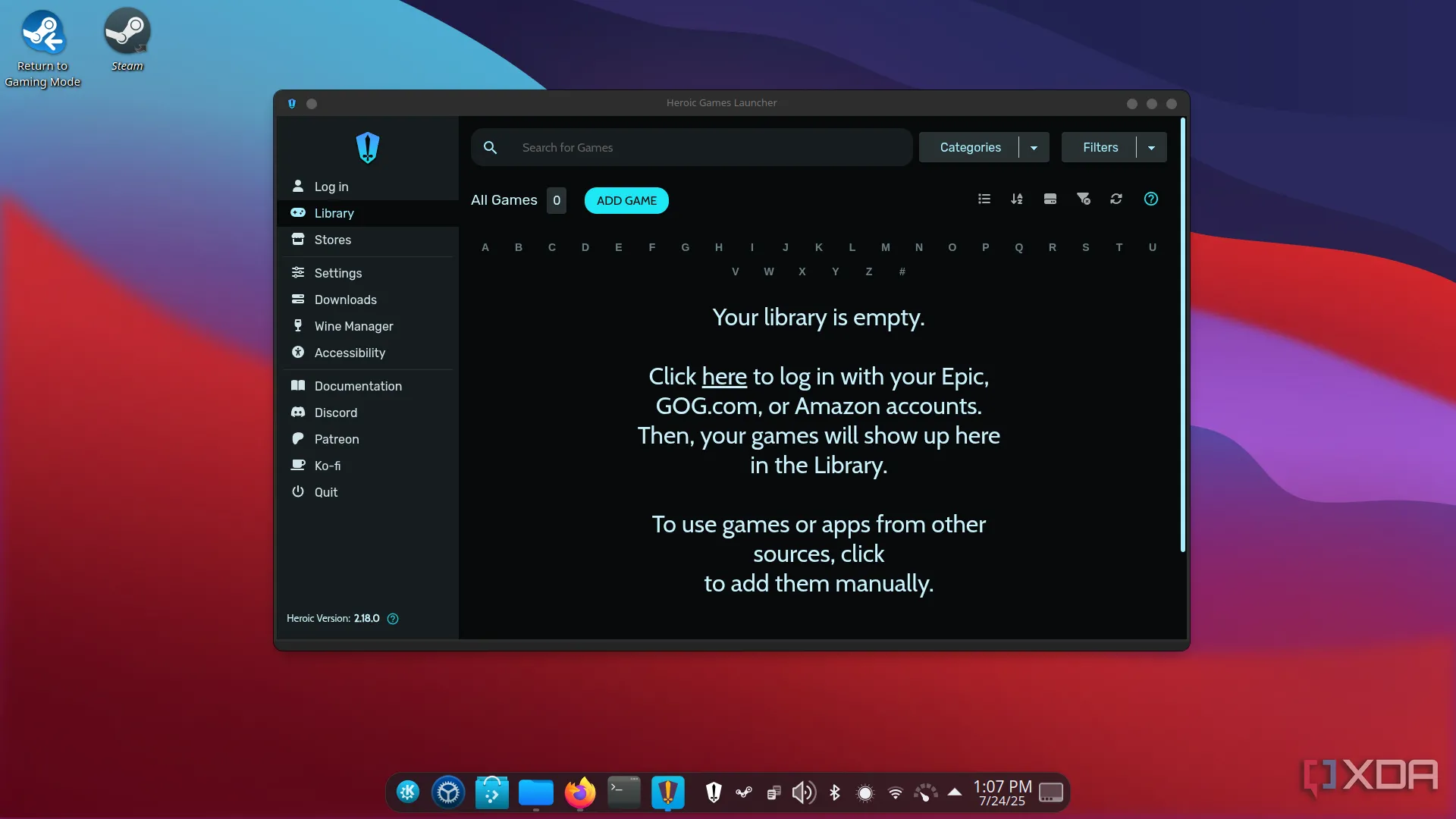Screen dimensions: 1456x819
Task: Open the Bluetooth tray icon
Action: coord(835,792)
